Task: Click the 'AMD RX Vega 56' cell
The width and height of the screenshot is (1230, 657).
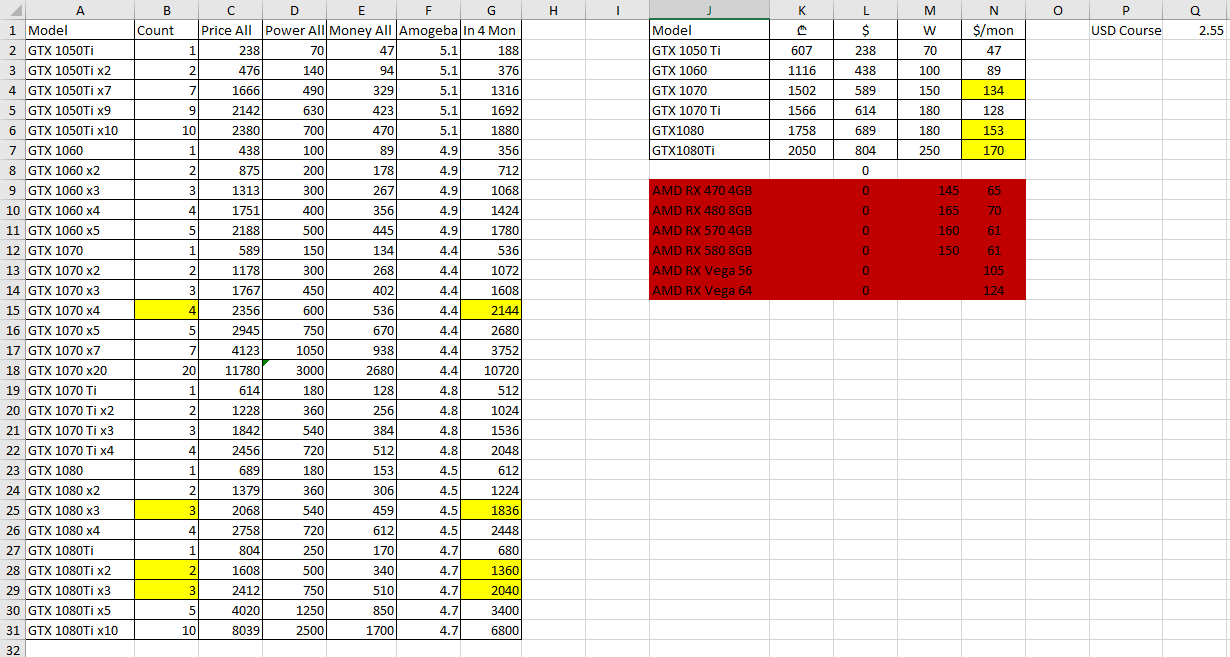Action: tap(709, 270)
